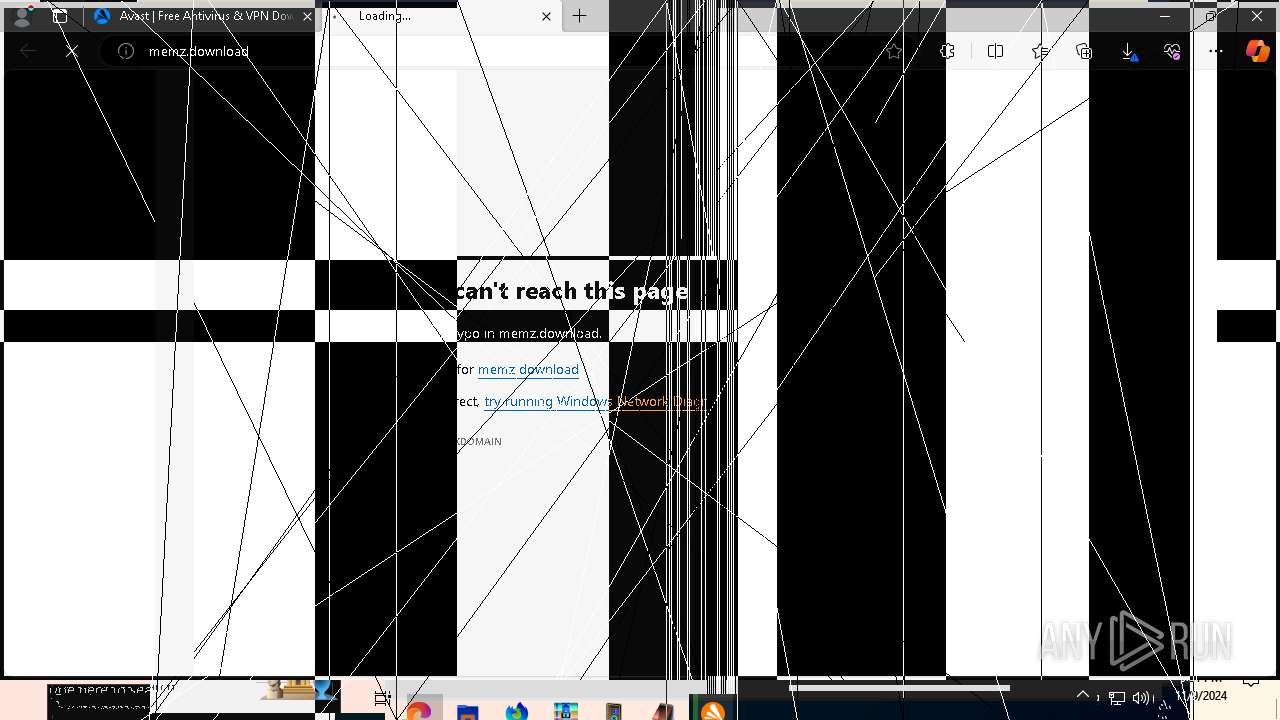This screenshot has height=720, width=1280.
Task: Close the Loading... tab
Action: pyautogui.click(x=546, y=16)
